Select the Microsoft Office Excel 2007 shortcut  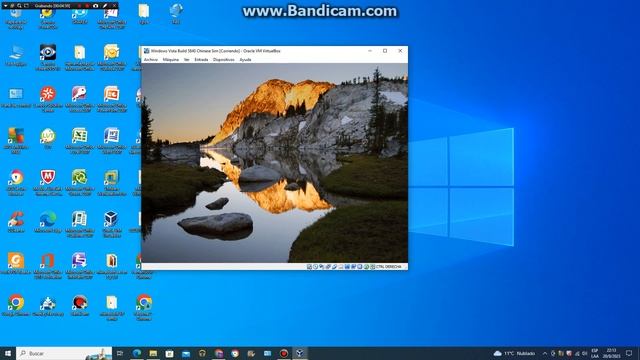coord(80,136)
